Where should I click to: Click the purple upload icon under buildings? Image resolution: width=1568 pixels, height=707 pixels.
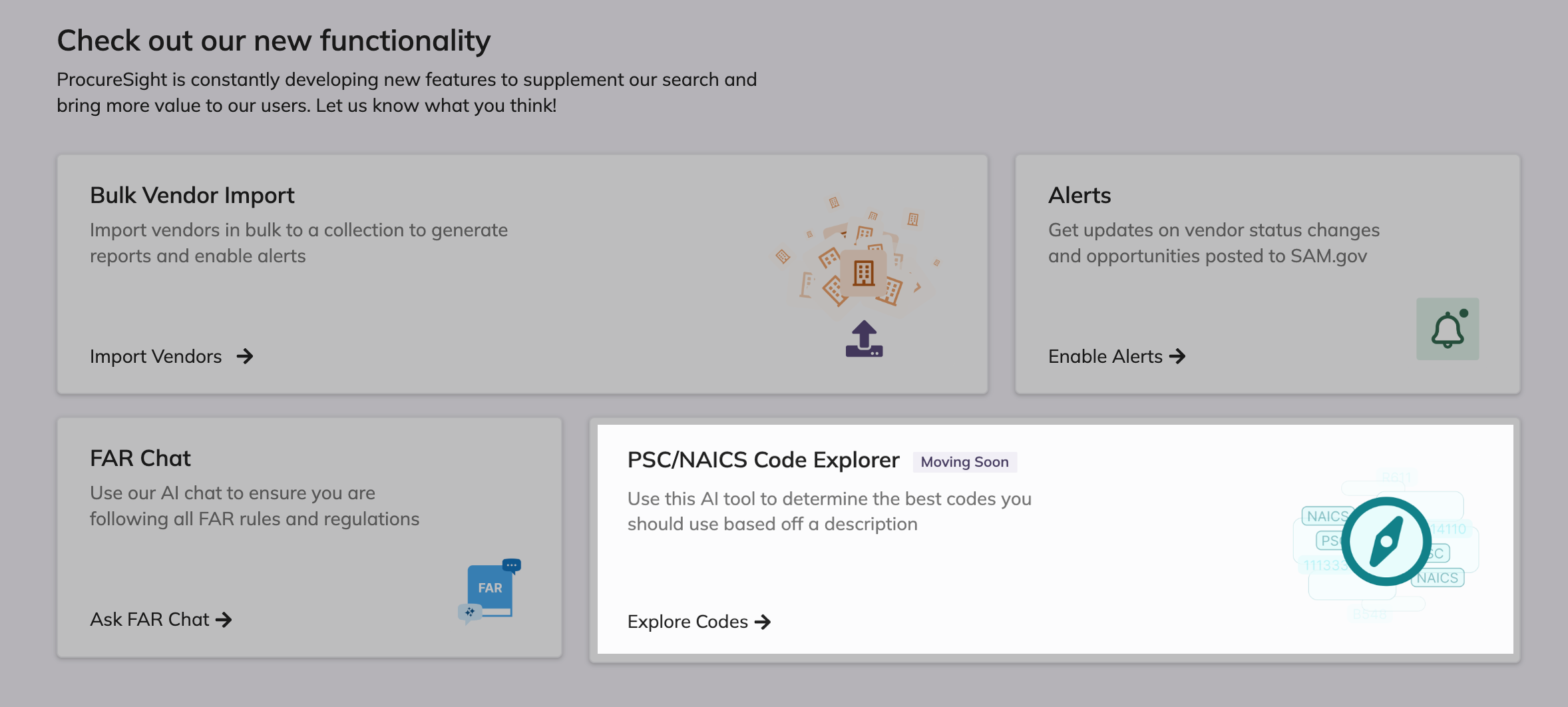[x=864, y=339]
